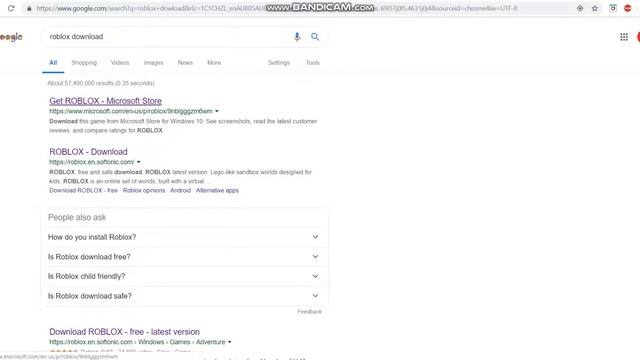Expand Is Roblox download safe?
This screenshot has height=360, width=640.
click(x=184, y=296)
